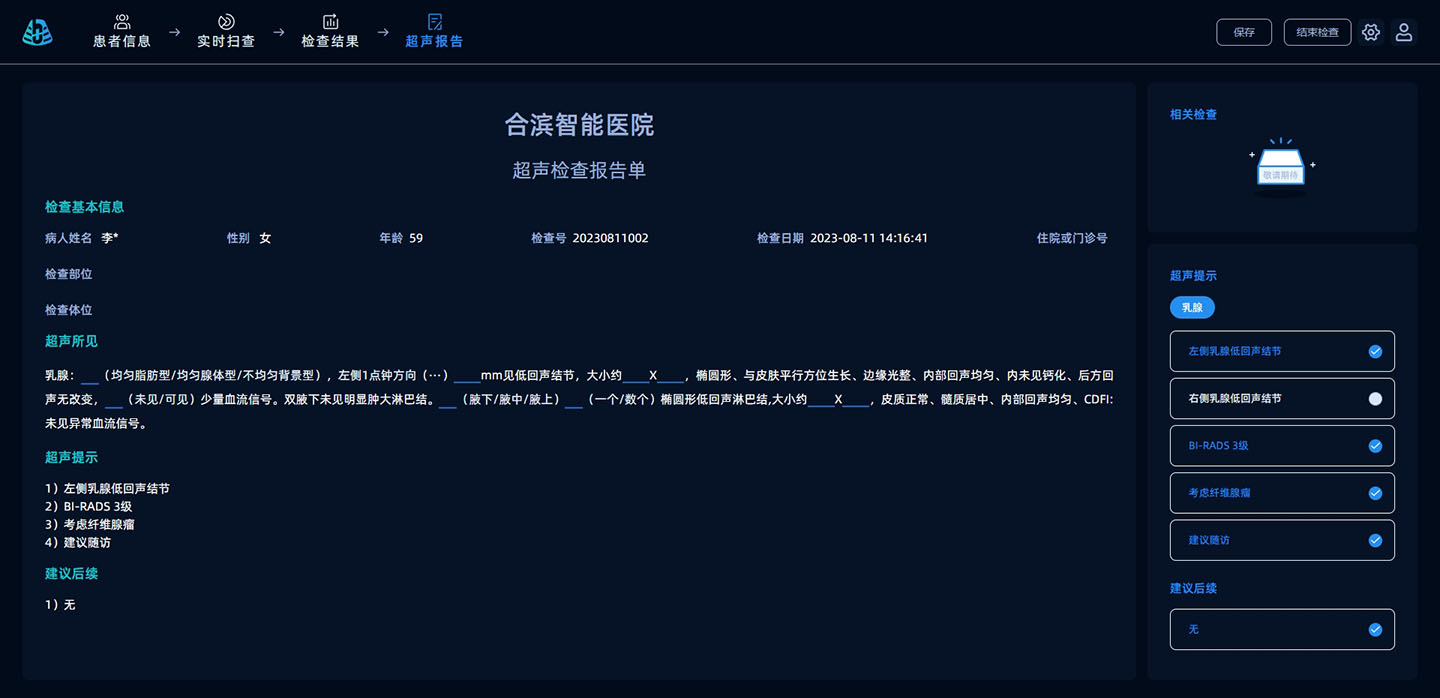Open settings with the gear icon
Screen dimensions: 1440x698
1371,32
